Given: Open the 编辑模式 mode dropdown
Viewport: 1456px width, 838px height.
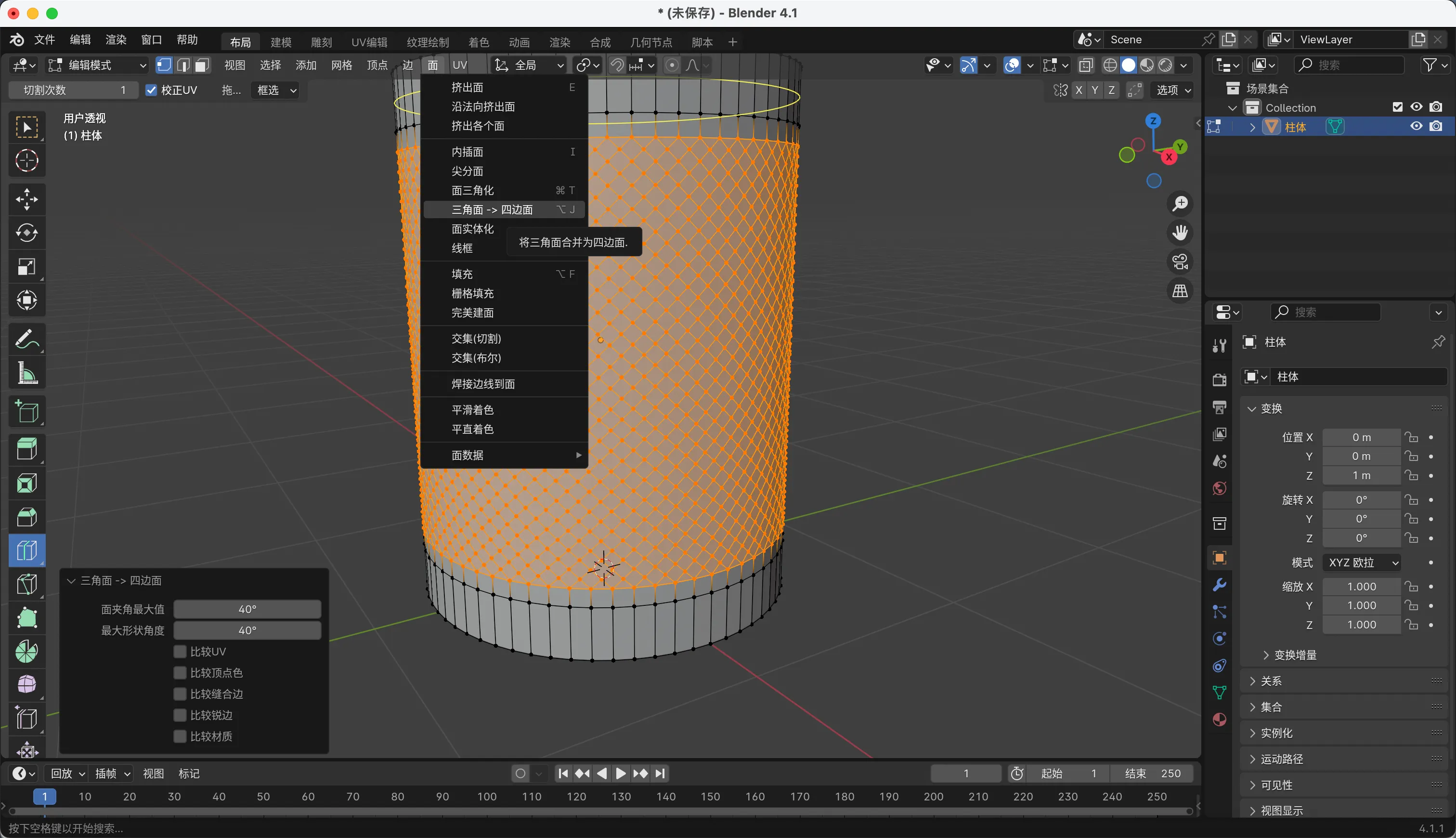Looking at the screenshot, I should point(97,65).
